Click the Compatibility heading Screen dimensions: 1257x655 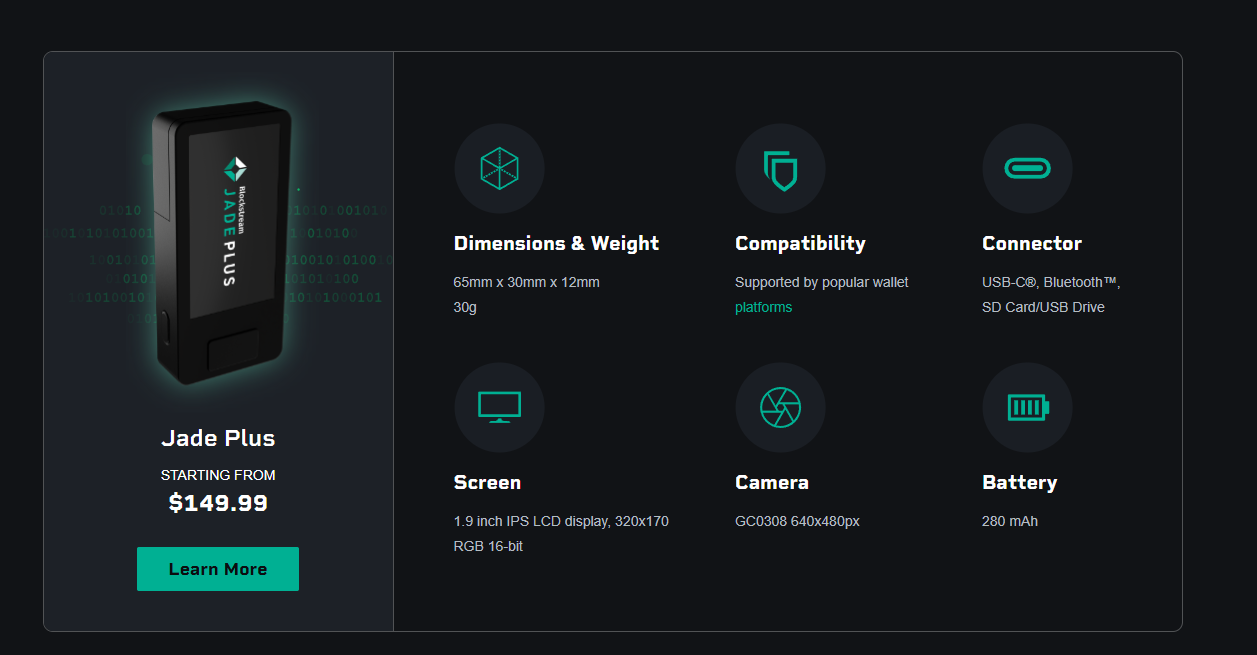(x=800, y=243)
